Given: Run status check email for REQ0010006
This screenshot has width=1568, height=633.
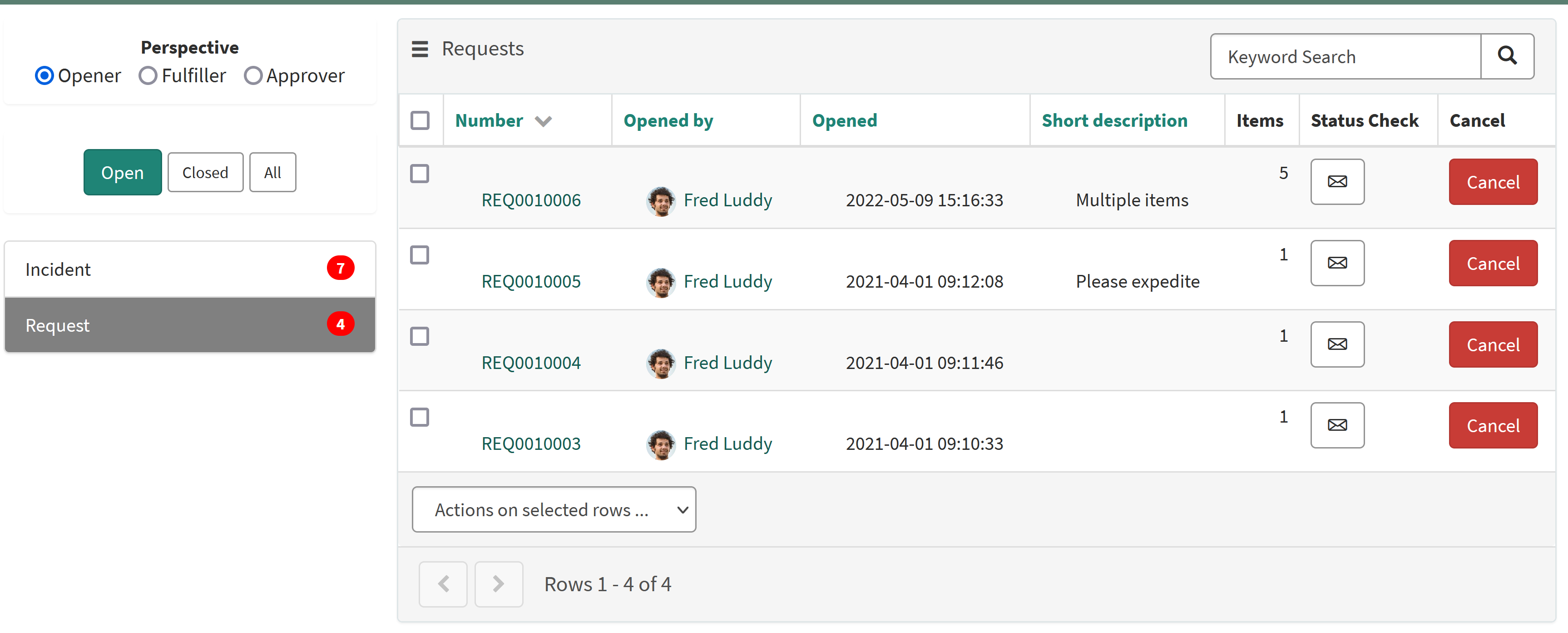Looking at the screenshot, I should [1337, 181].
